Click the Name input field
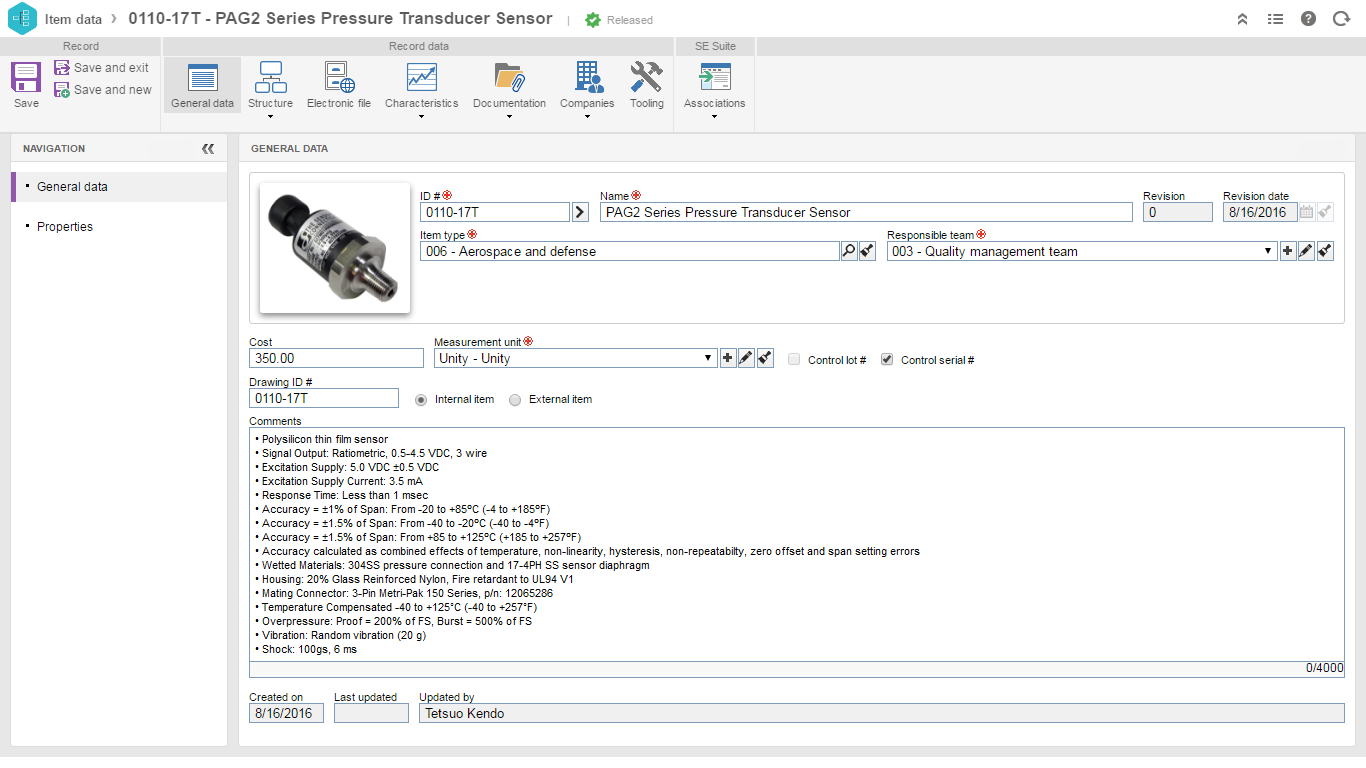The image size is (1366, 768). click(866, 212)
